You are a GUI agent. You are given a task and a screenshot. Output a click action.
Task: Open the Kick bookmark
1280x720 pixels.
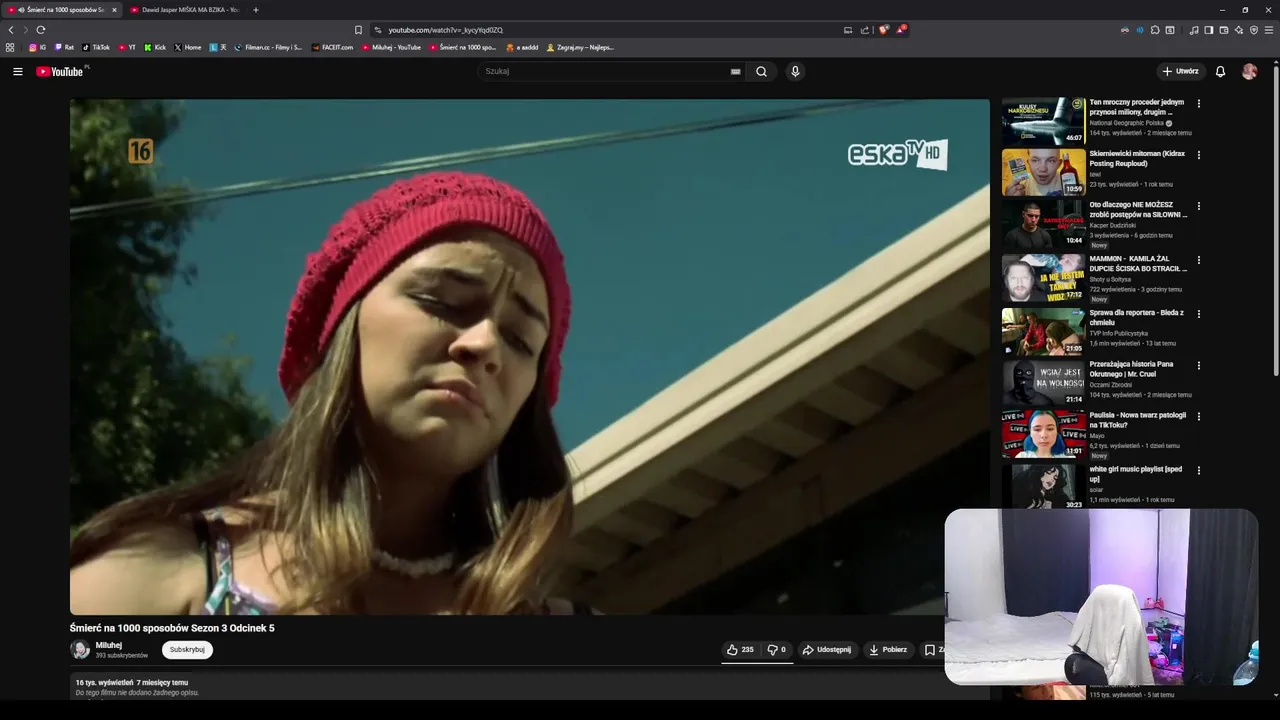coord(155,47)
